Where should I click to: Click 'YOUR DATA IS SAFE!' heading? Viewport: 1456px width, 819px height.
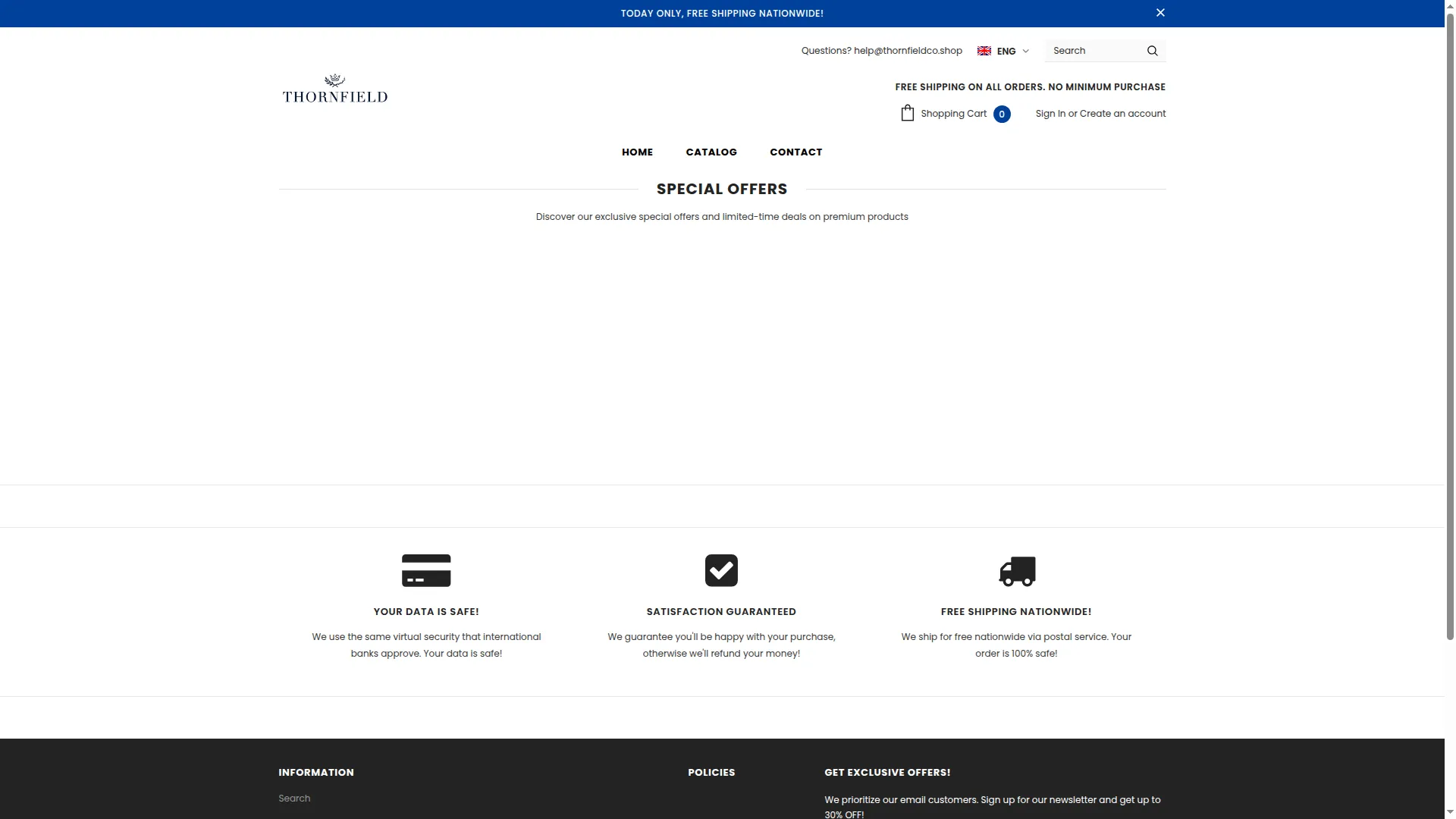(x=426, y=611)
